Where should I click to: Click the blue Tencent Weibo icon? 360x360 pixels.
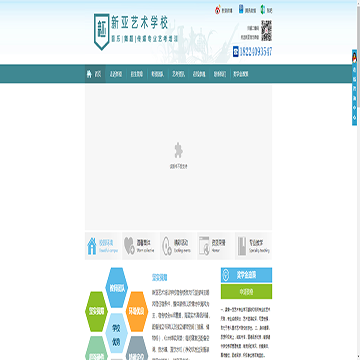(241, 9)
